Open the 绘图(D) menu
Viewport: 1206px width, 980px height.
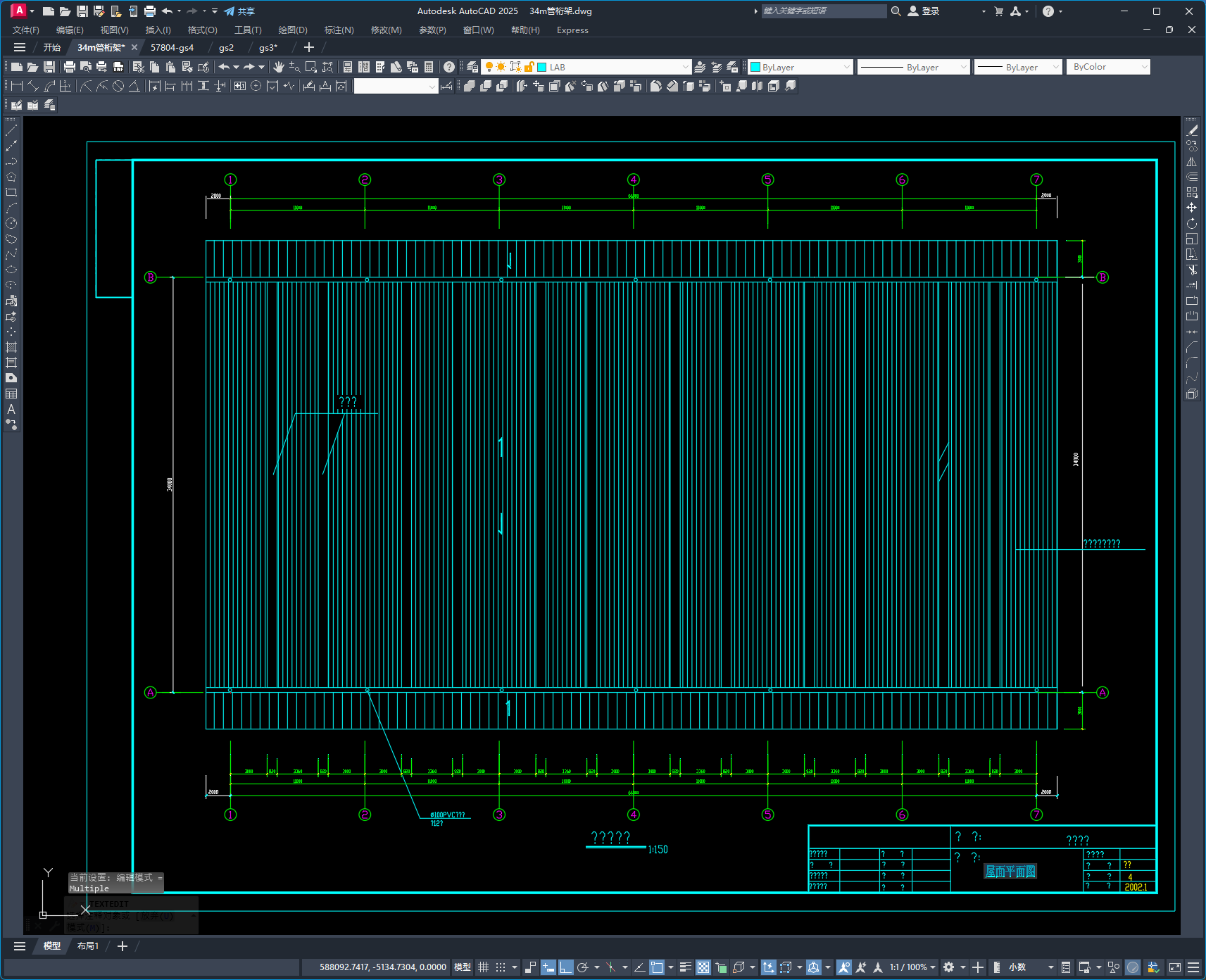pos(293,30)
